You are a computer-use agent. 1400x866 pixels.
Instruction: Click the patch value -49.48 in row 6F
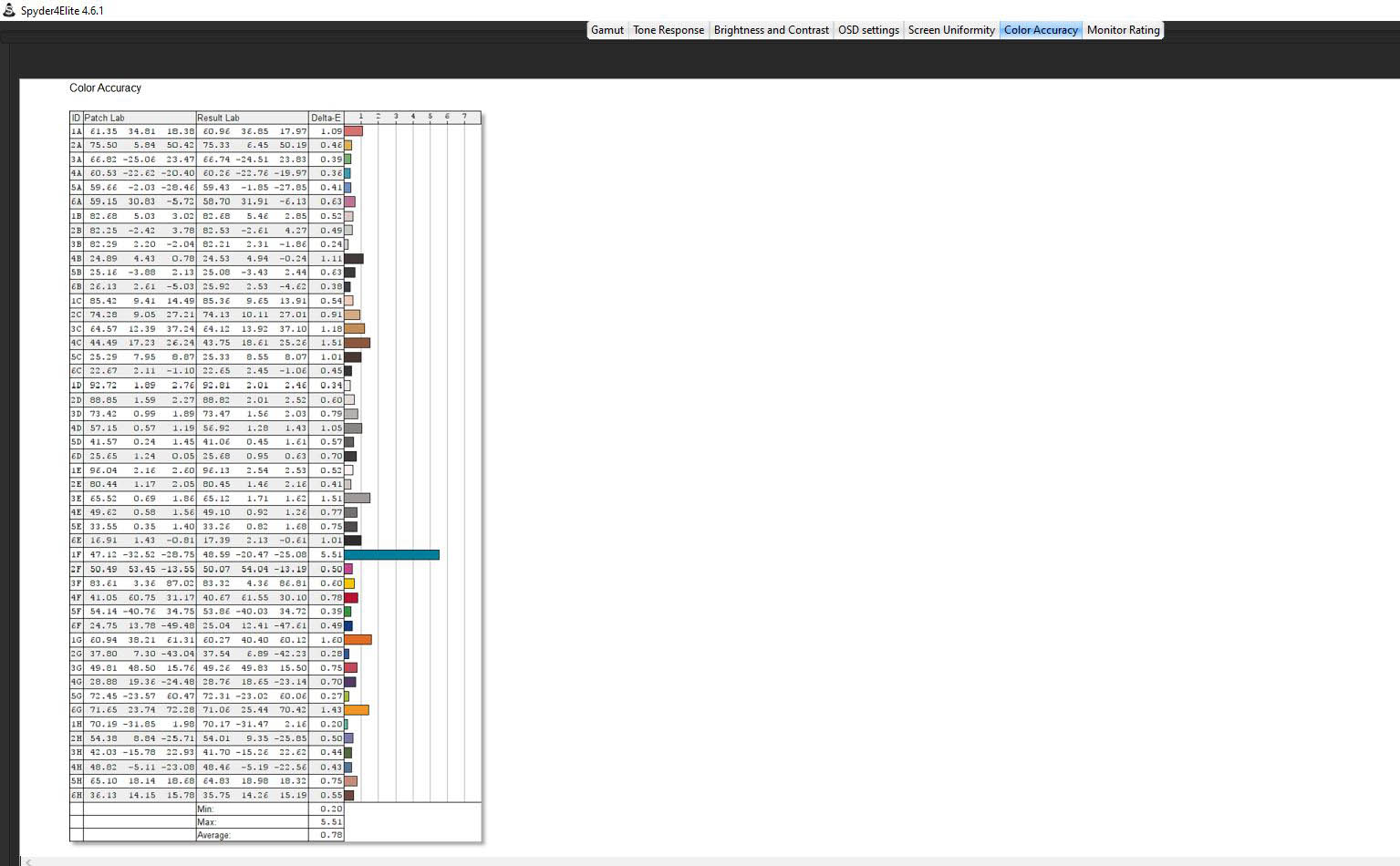point(178,625)
